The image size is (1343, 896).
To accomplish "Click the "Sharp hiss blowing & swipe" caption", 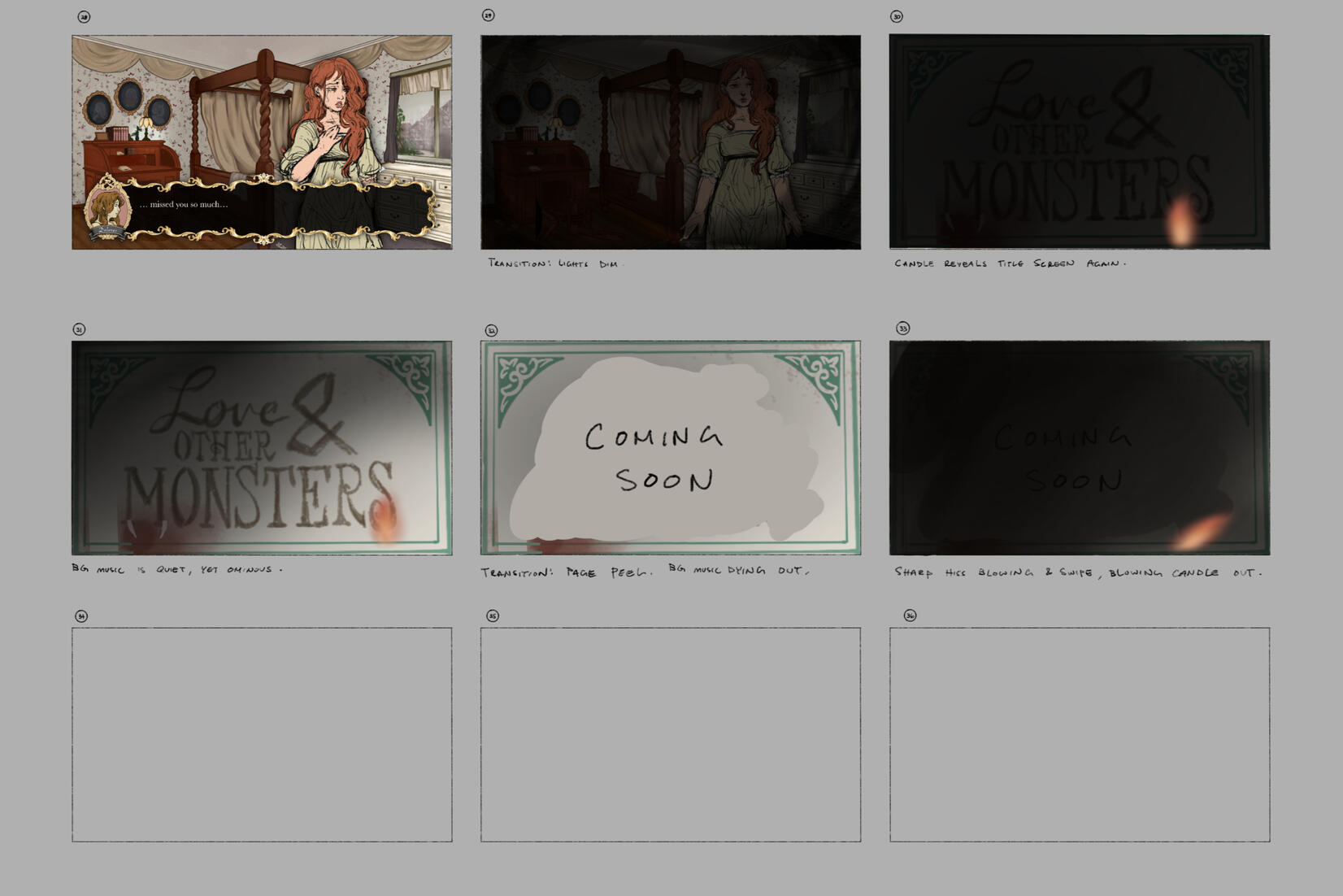I will click(x=1077, y=572).
